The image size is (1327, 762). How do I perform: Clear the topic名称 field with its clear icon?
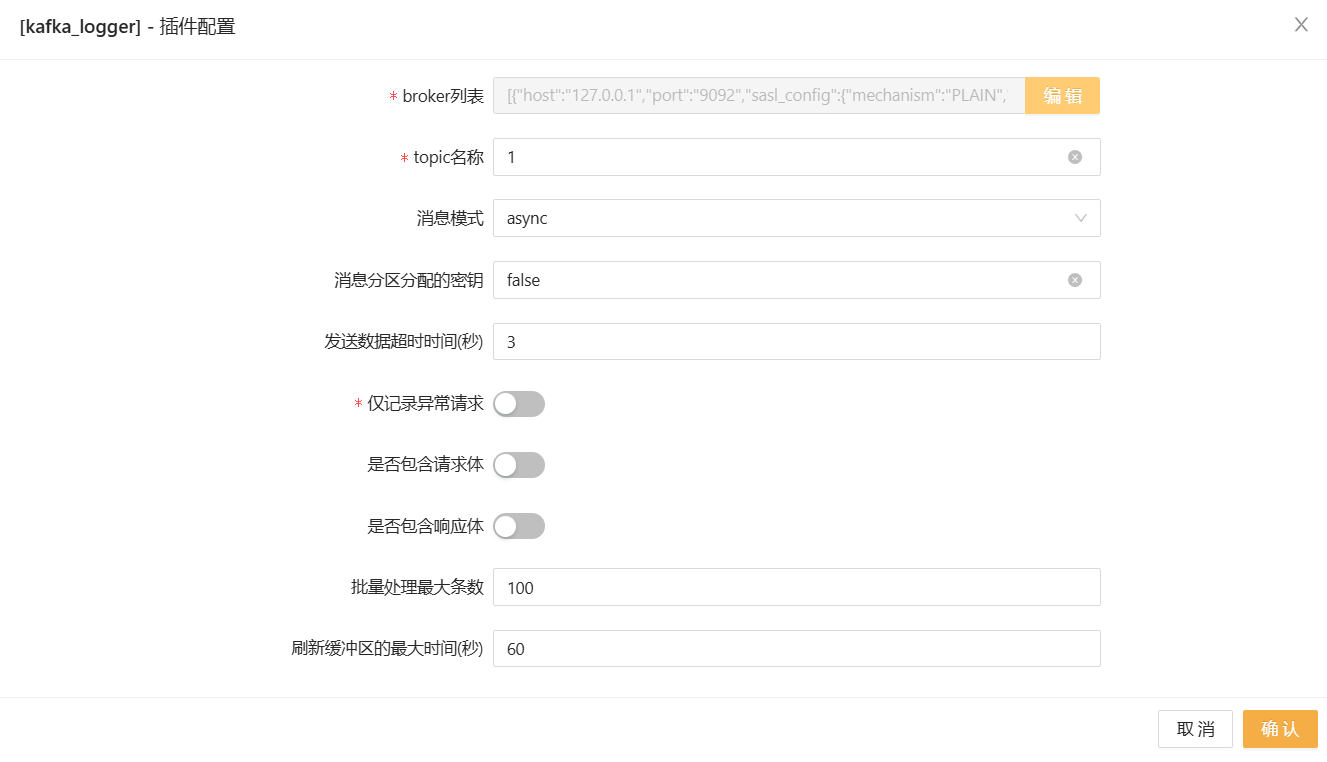click(x=1075, y=157)
